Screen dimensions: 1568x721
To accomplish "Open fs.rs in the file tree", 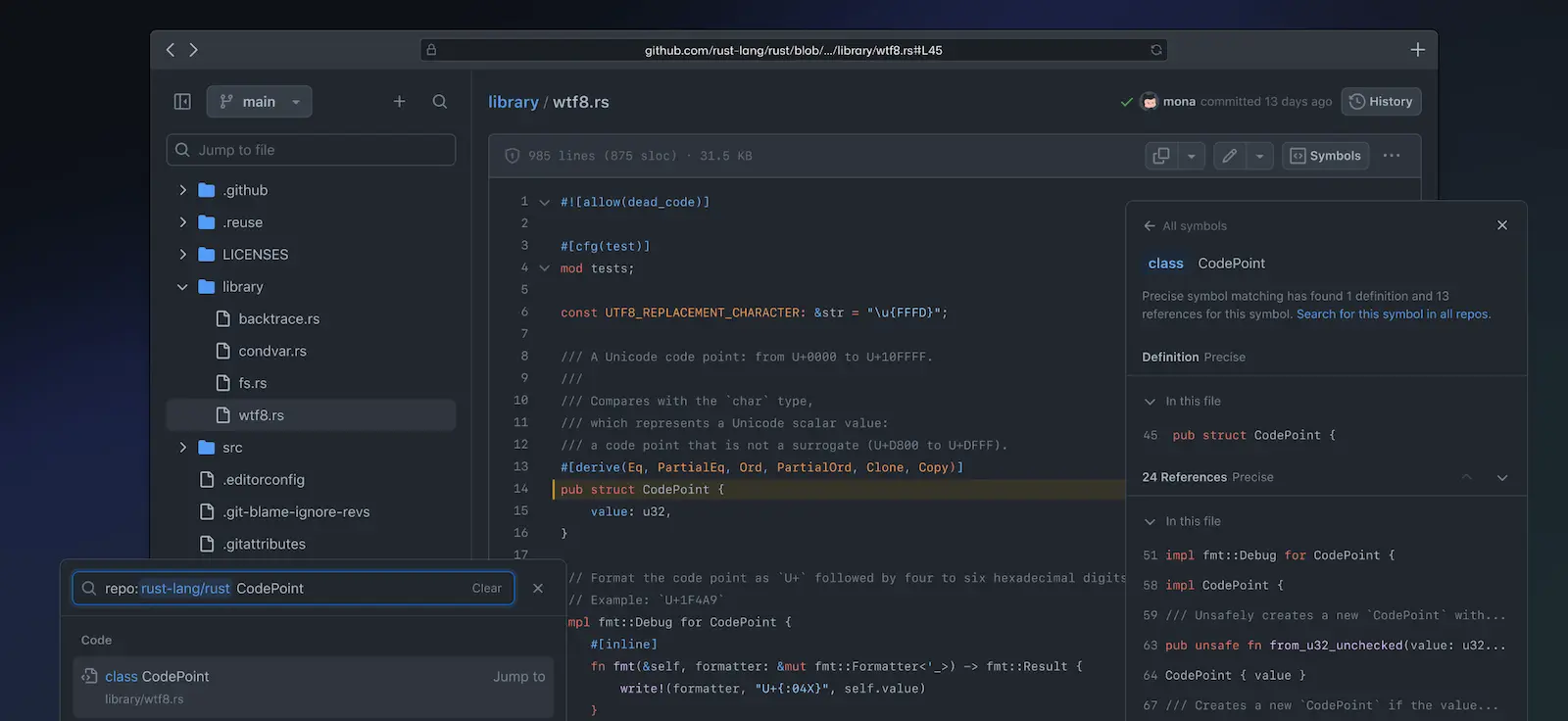I will click(x=253, y=384).
